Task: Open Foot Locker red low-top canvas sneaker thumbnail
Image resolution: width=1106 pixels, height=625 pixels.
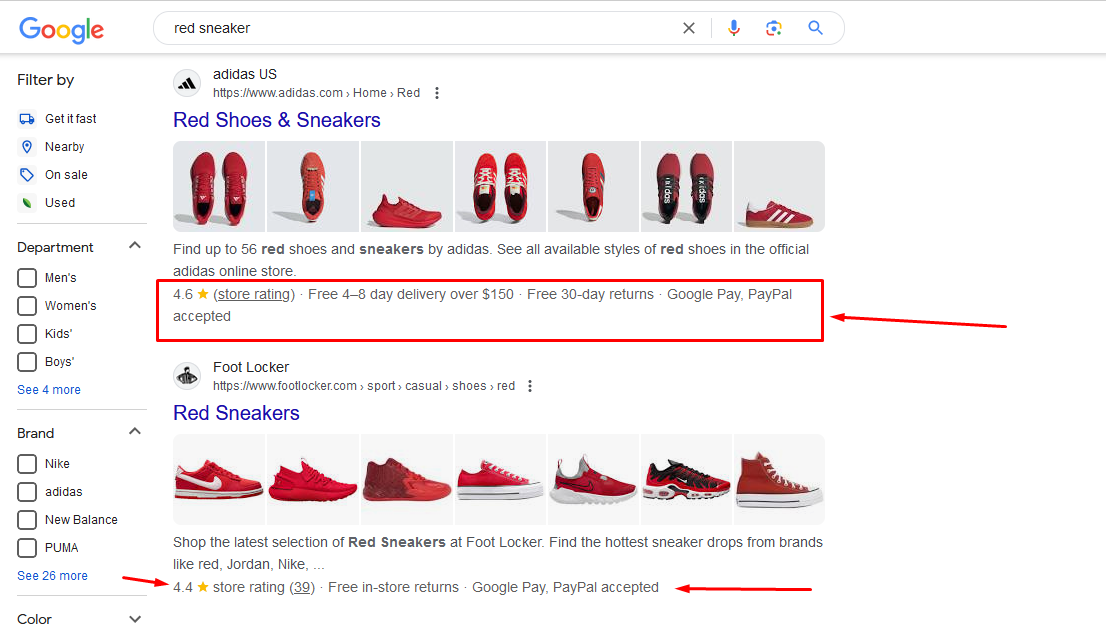Action: pyautogui.click(x=500, y=480)
